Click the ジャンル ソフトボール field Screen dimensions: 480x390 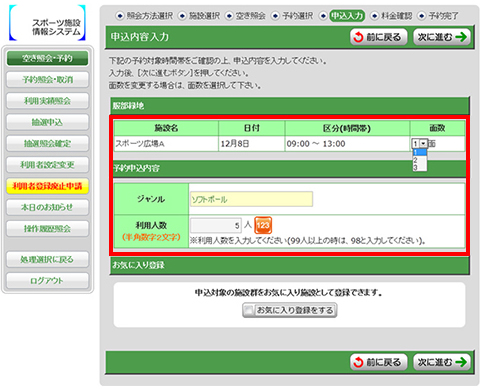pyautogui.click(x=251, y=199)
